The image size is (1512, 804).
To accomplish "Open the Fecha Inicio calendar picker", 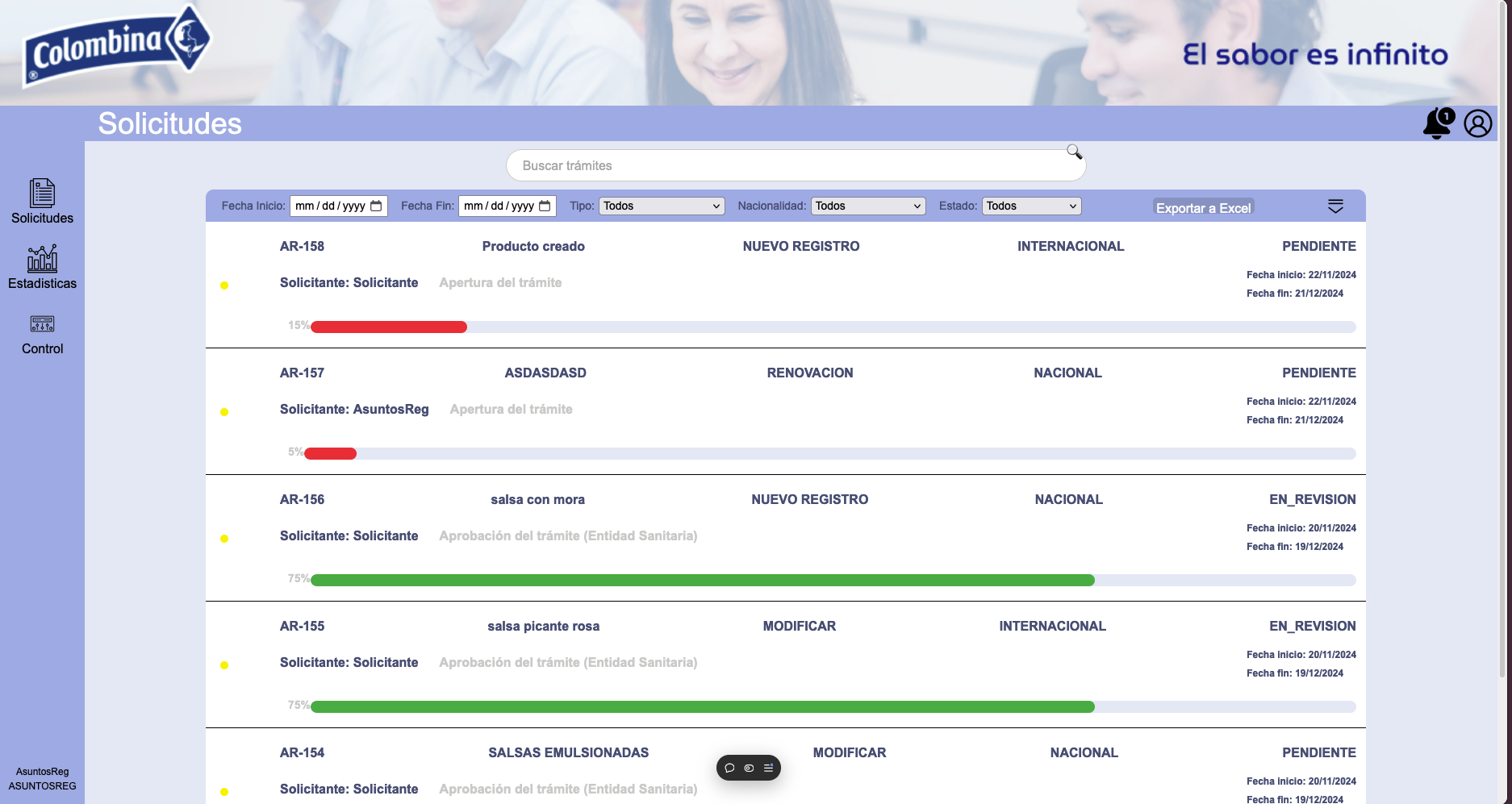I will [x=376, y=206].
